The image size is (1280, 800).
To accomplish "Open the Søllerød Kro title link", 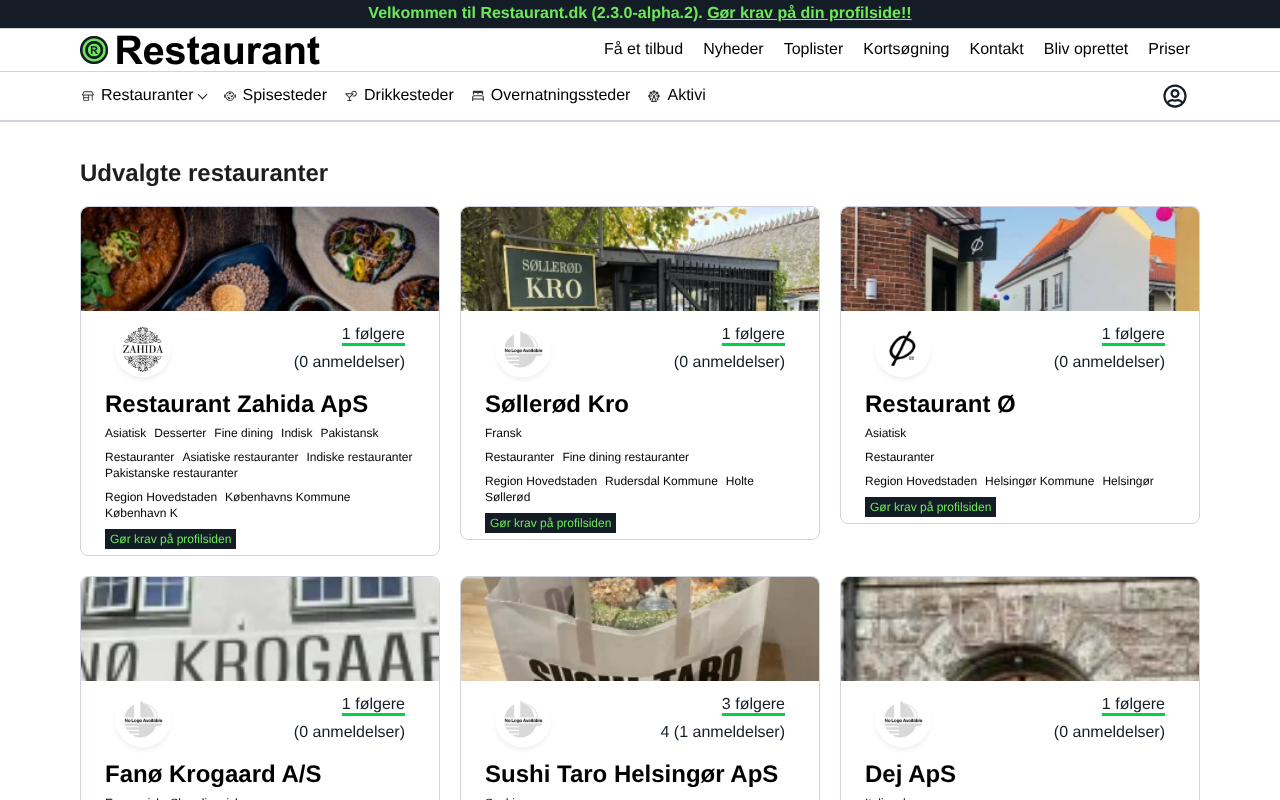I will [557, 404].
